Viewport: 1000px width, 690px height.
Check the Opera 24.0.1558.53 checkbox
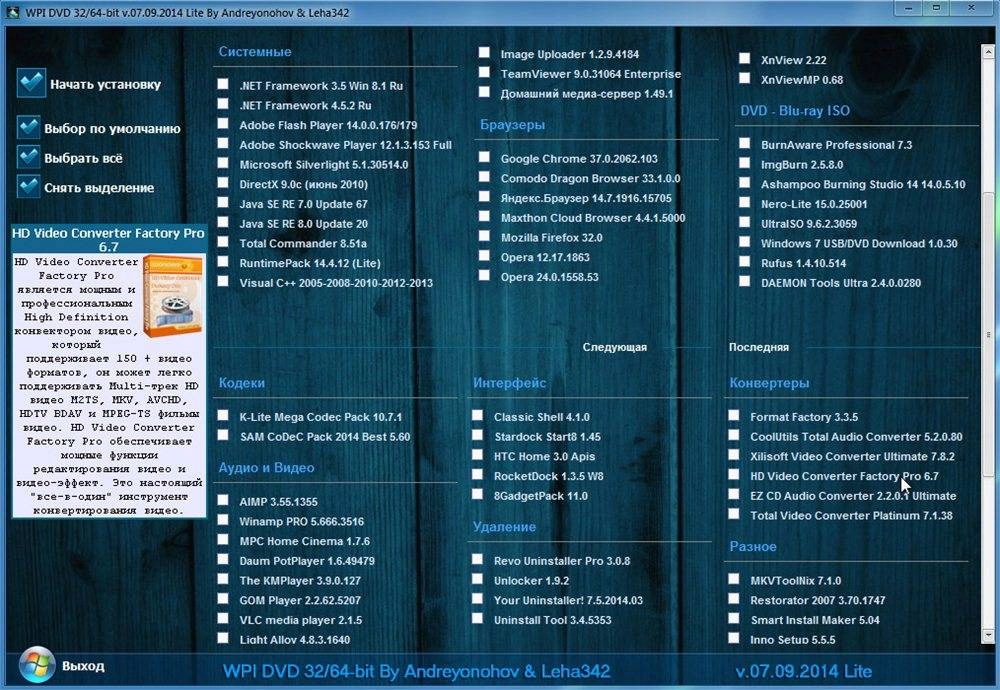485,275
